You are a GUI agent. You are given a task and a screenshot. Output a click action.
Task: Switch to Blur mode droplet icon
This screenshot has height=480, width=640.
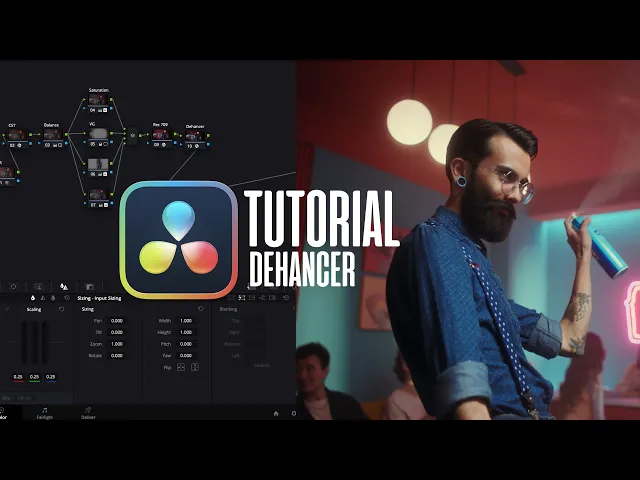[x=33, y=298]
